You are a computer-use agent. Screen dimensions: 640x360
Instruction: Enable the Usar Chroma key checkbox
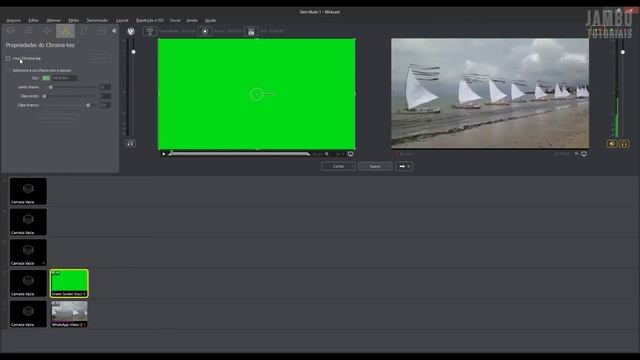coord(8,59)
